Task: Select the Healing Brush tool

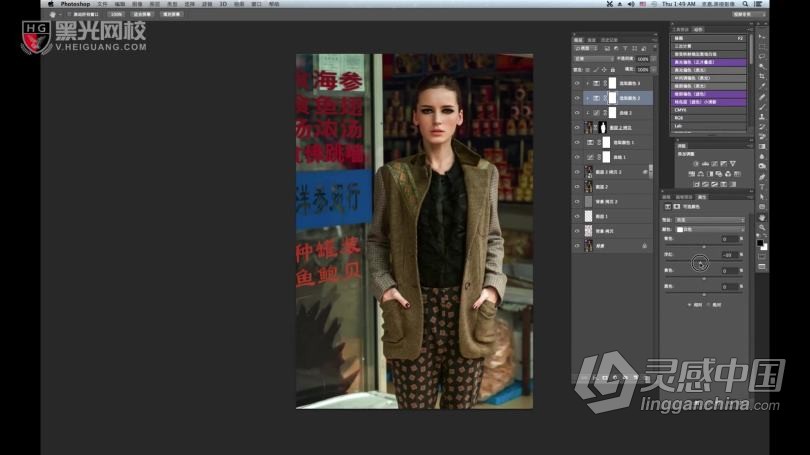Action: (762, 97)
